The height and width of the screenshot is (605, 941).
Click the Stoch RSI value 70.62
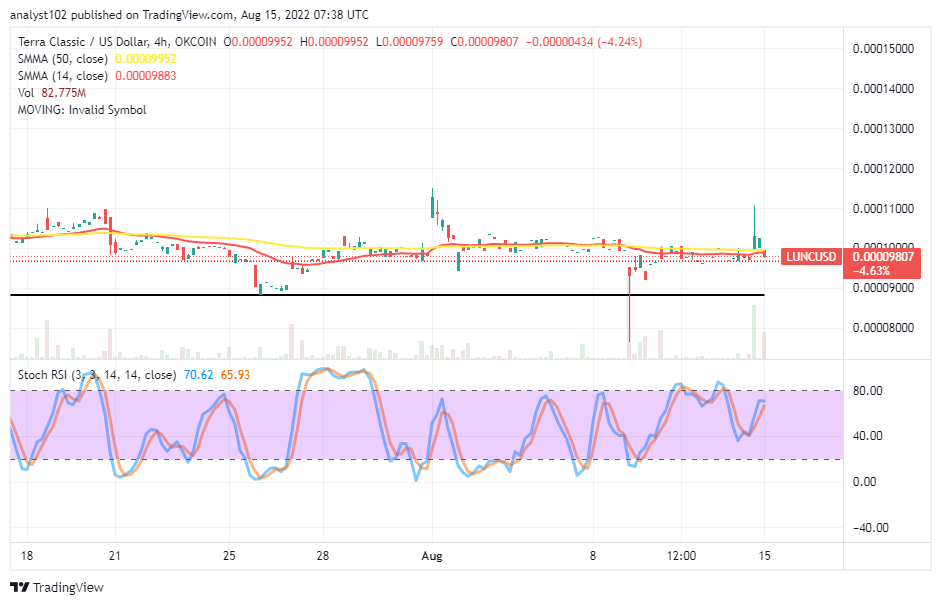point(198,375)
